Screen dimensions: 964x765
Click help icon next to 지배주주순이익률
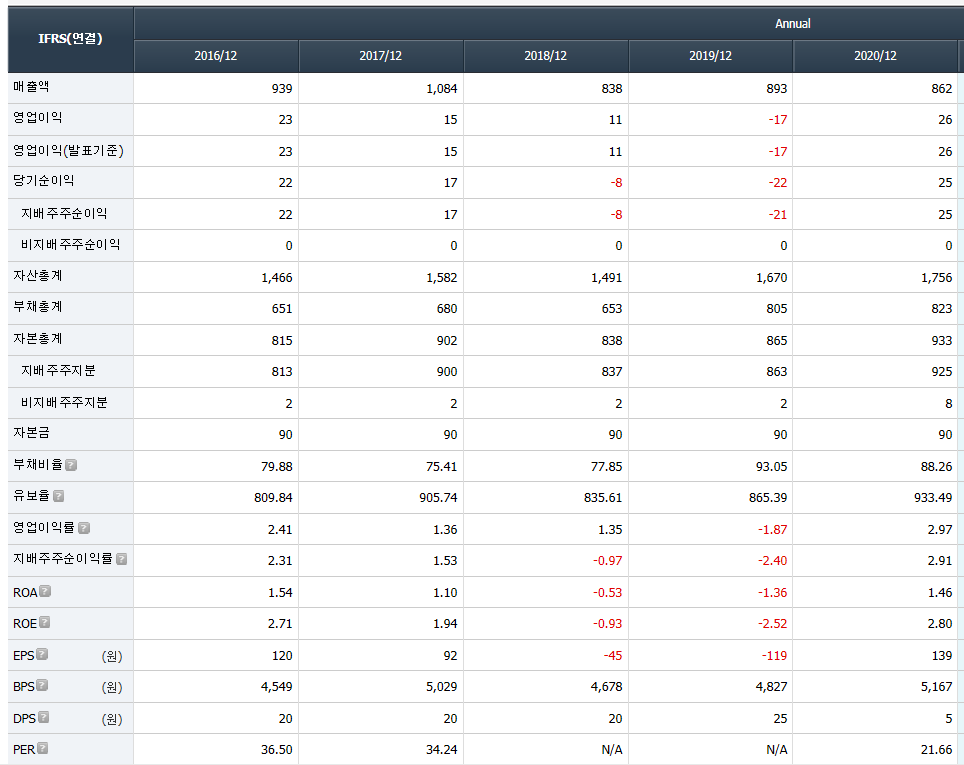pos(122,559)
